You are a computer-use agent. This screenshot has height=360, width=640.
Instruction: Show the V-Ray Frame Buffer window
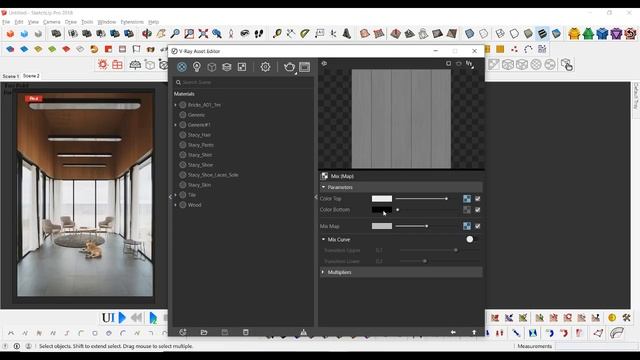(x=304, y=67)
